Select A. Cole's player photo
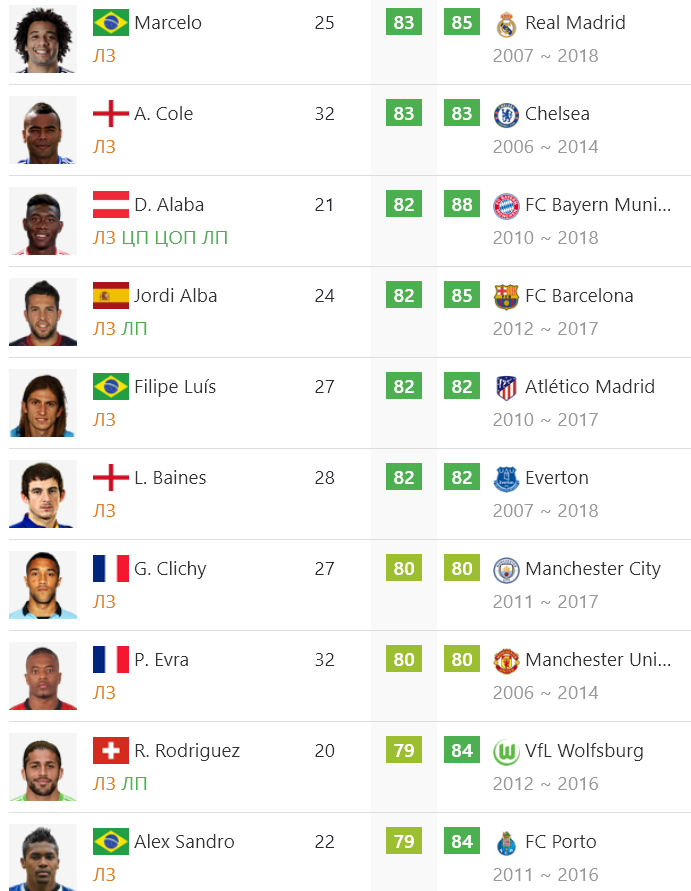The image size is (691, 891). (x=43, y=130)
